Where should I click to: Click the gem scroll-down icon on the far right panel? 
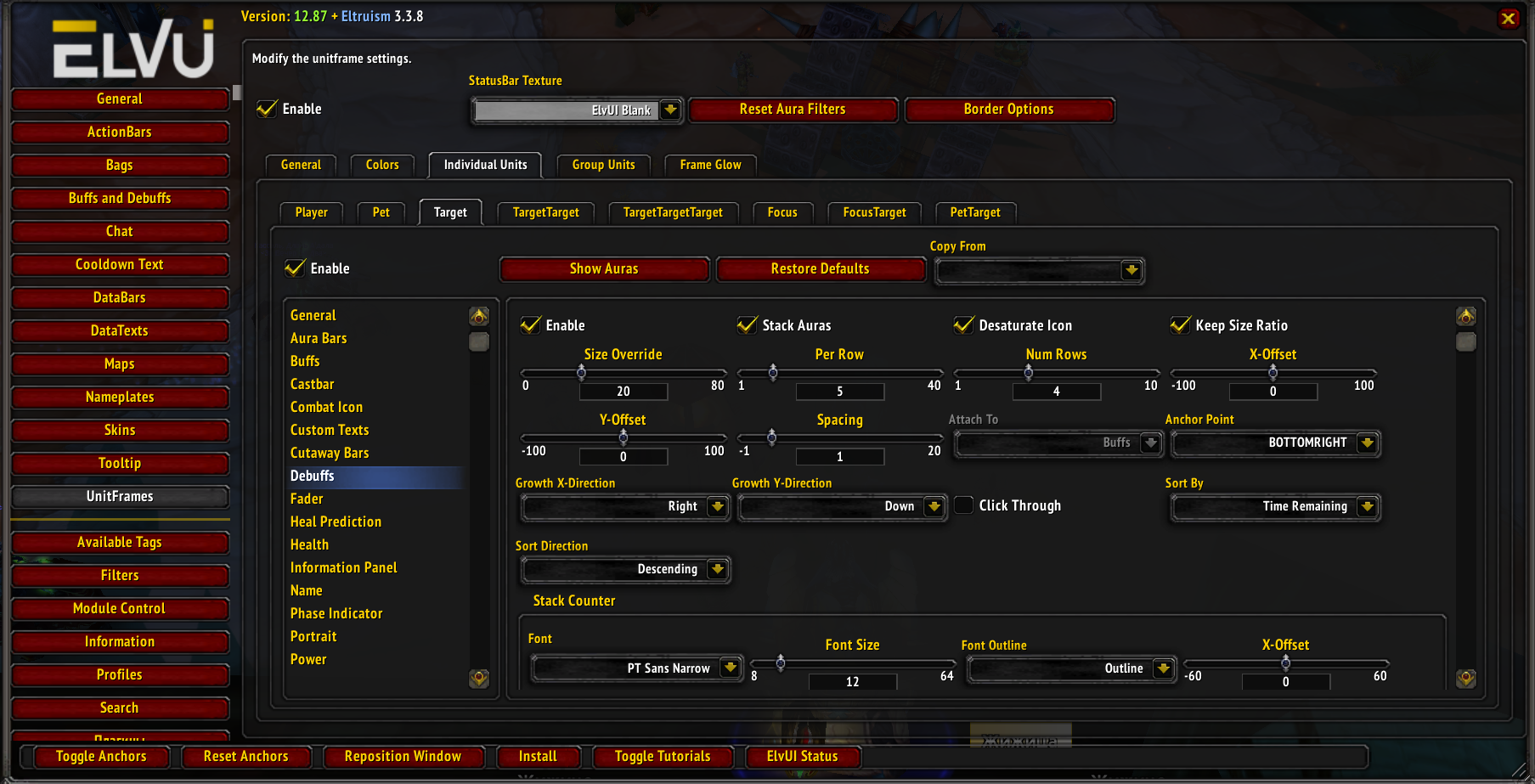pyautogui.click(x=1465, y=680)
